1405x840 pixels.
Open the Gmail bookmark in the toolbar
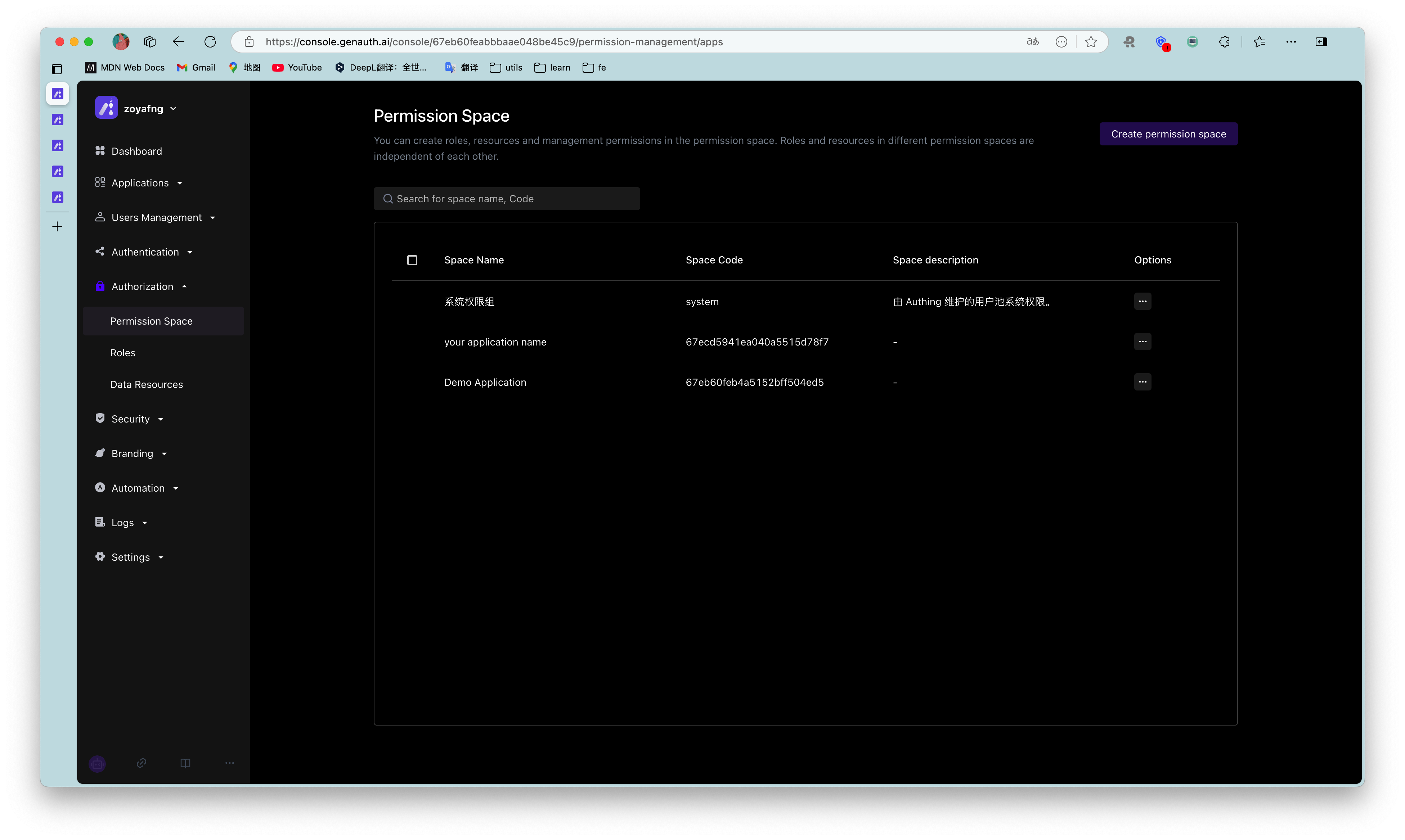pos(196,67)
